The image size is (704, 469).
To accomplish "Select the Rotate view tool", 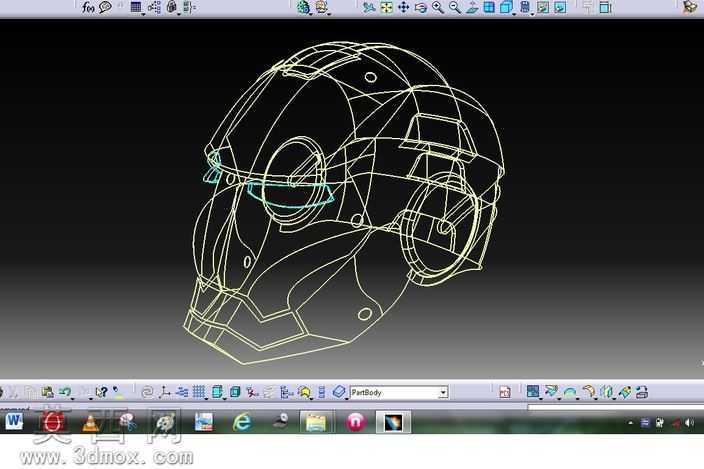I will click(421, 7).
